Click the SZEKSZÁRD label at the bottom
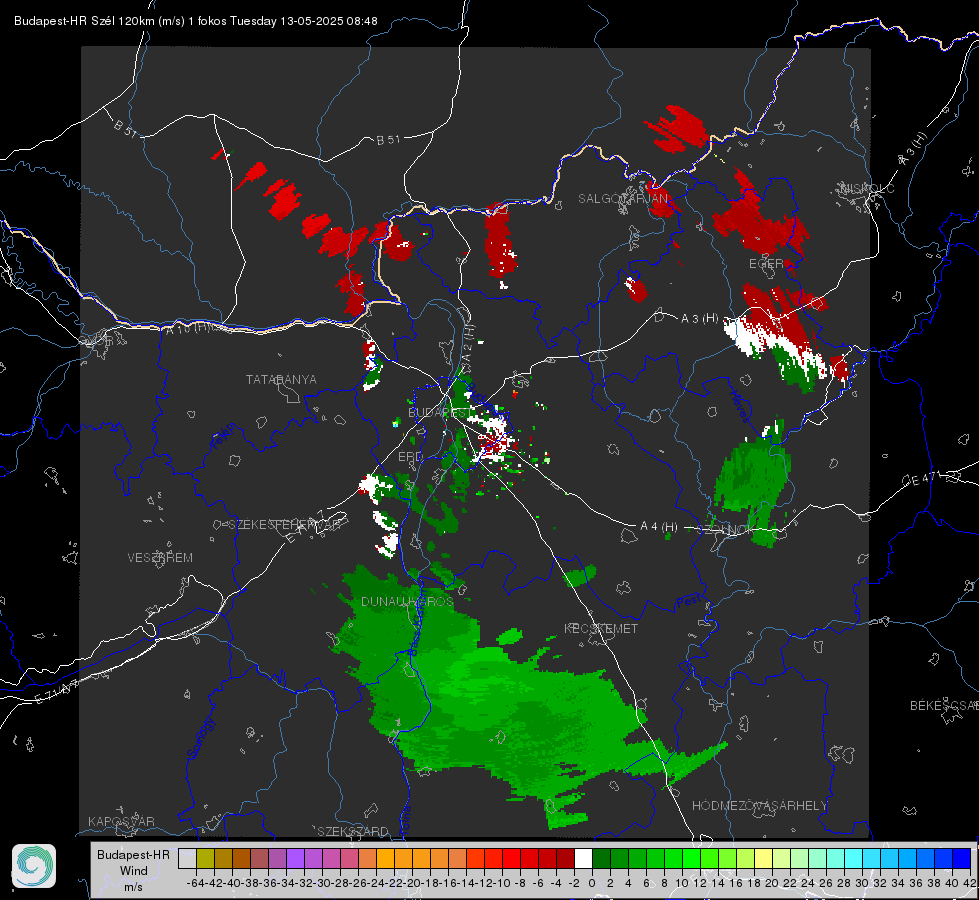The image size is (979, 900). click(353, 831)
